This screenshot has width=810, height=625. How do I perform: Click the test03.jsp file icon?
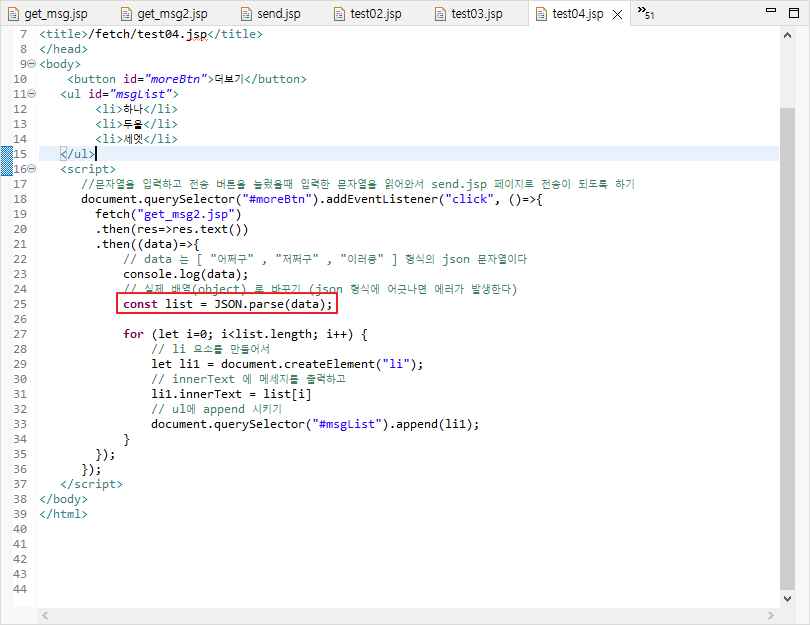click(440, 14)
